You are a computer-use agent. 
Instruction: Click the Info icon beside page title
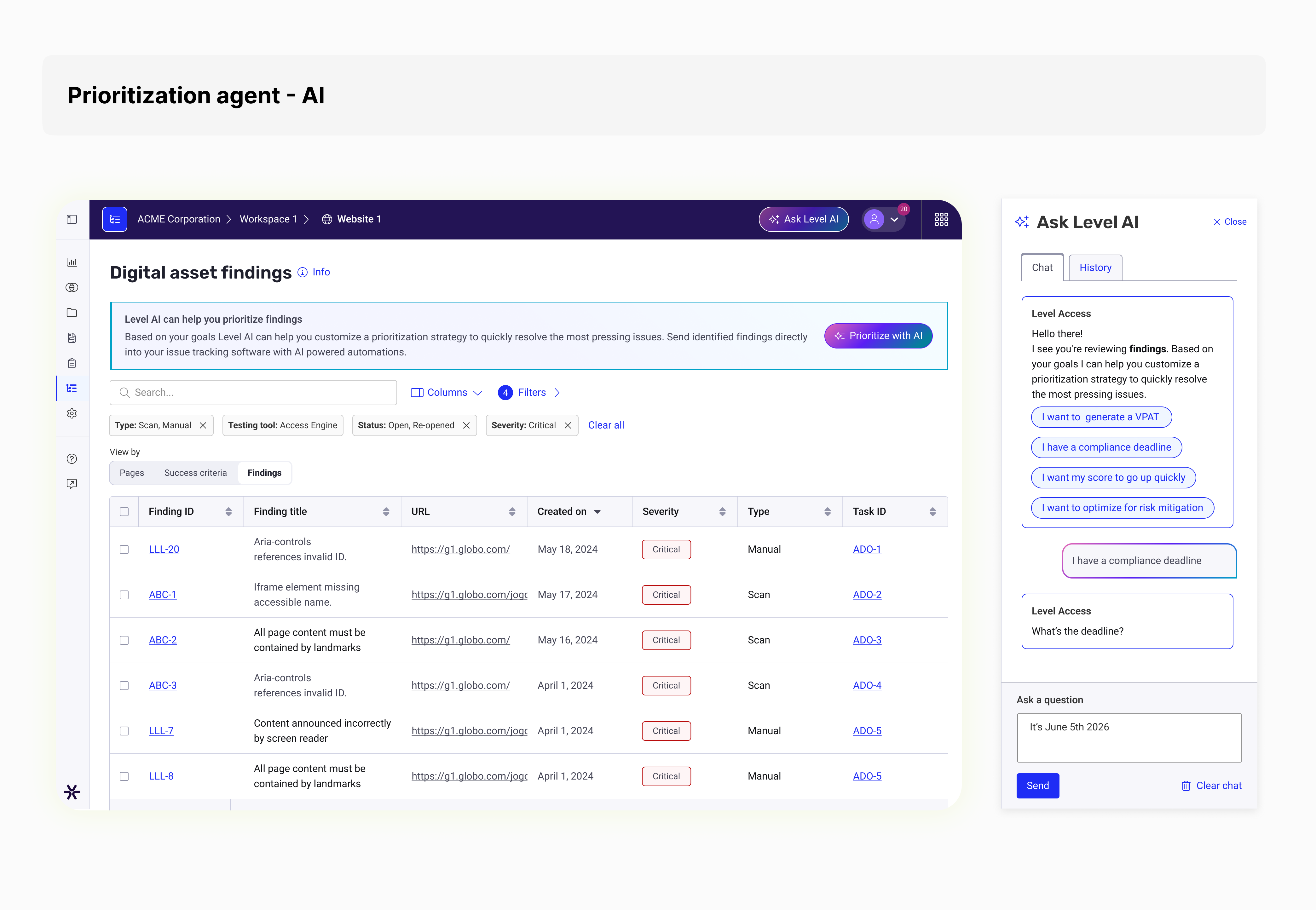303,273
